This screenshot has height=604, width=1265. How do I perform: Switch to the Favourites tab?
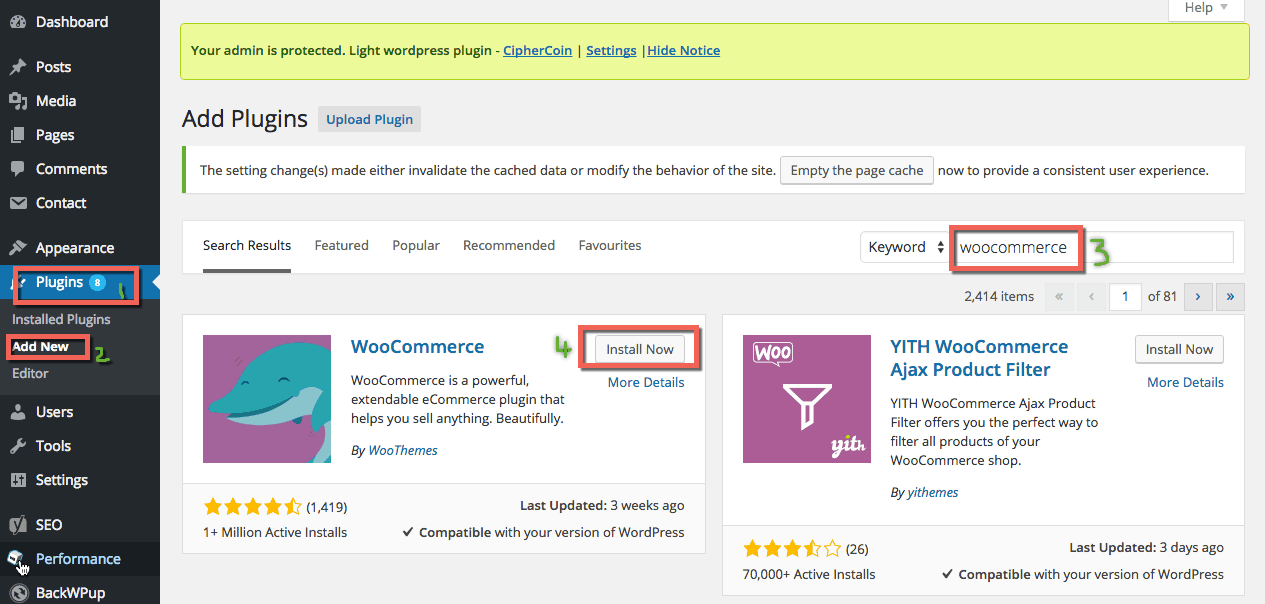pos(610,246)
